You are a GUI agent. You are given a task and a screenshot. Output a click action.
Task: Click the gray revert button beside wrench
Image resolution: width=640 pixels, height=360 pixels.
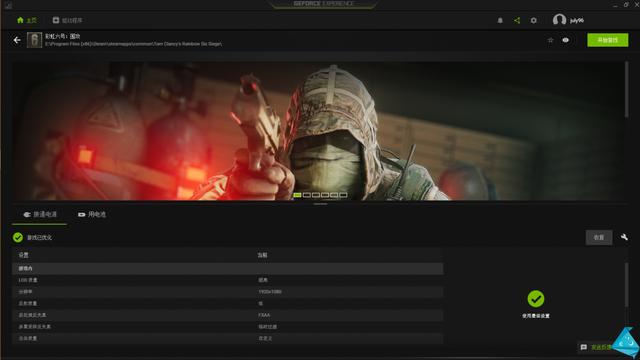click(599, 238)
